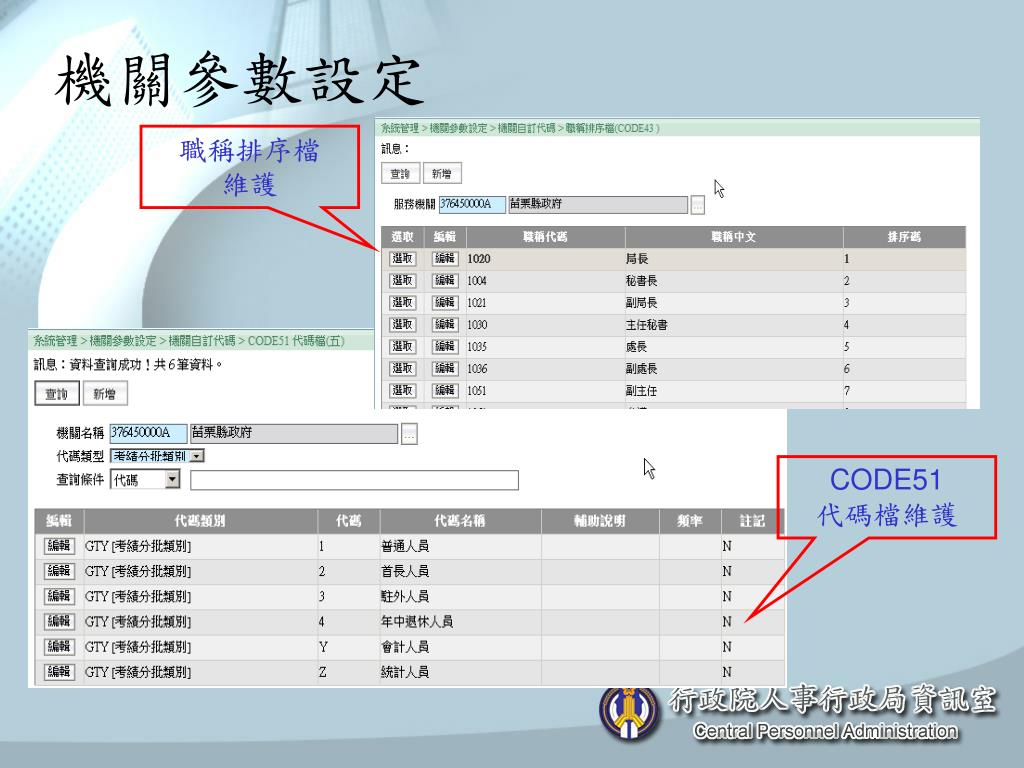Click the cell 統計人員
The image size is (1024, 768).
point(405,672)
